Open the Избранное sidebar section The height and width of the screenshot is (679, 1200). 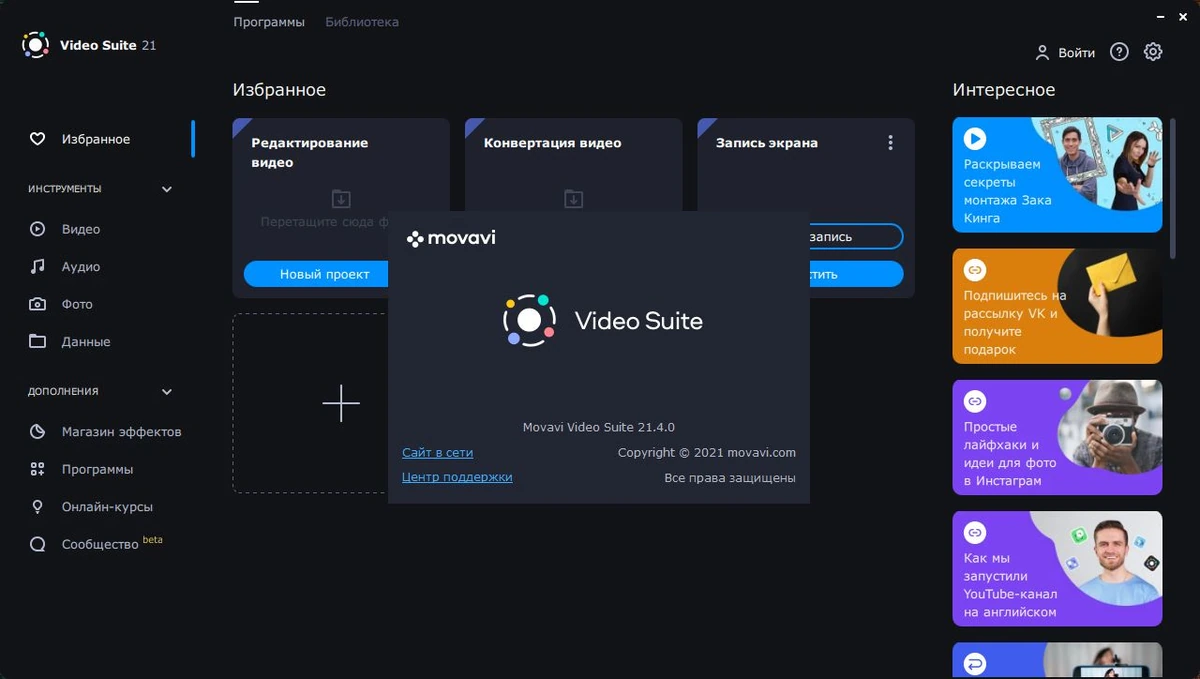tap(96, 139)
